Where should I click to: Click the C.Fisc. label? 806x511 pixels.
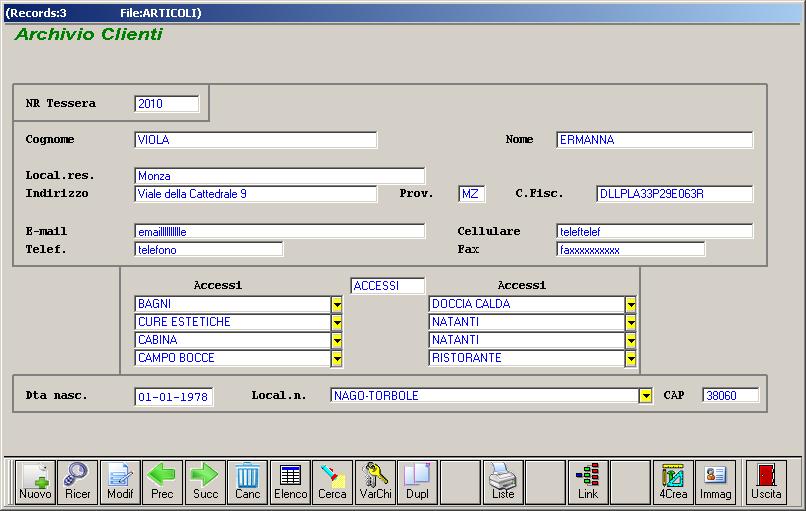tap(539, 193)
